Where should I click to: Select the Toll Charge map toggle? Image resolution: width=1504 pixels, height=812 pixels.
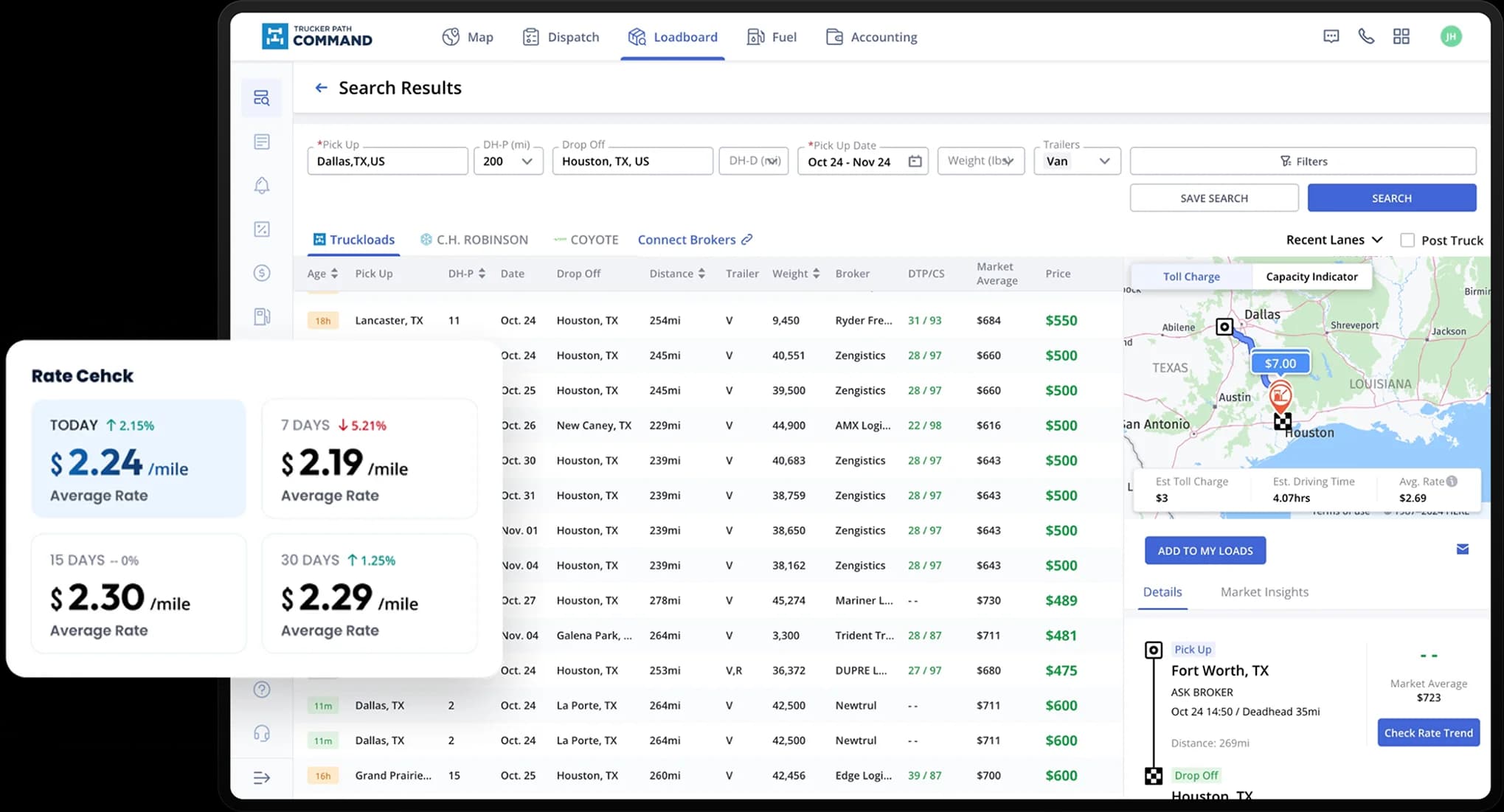click(x=1191, y=277)
